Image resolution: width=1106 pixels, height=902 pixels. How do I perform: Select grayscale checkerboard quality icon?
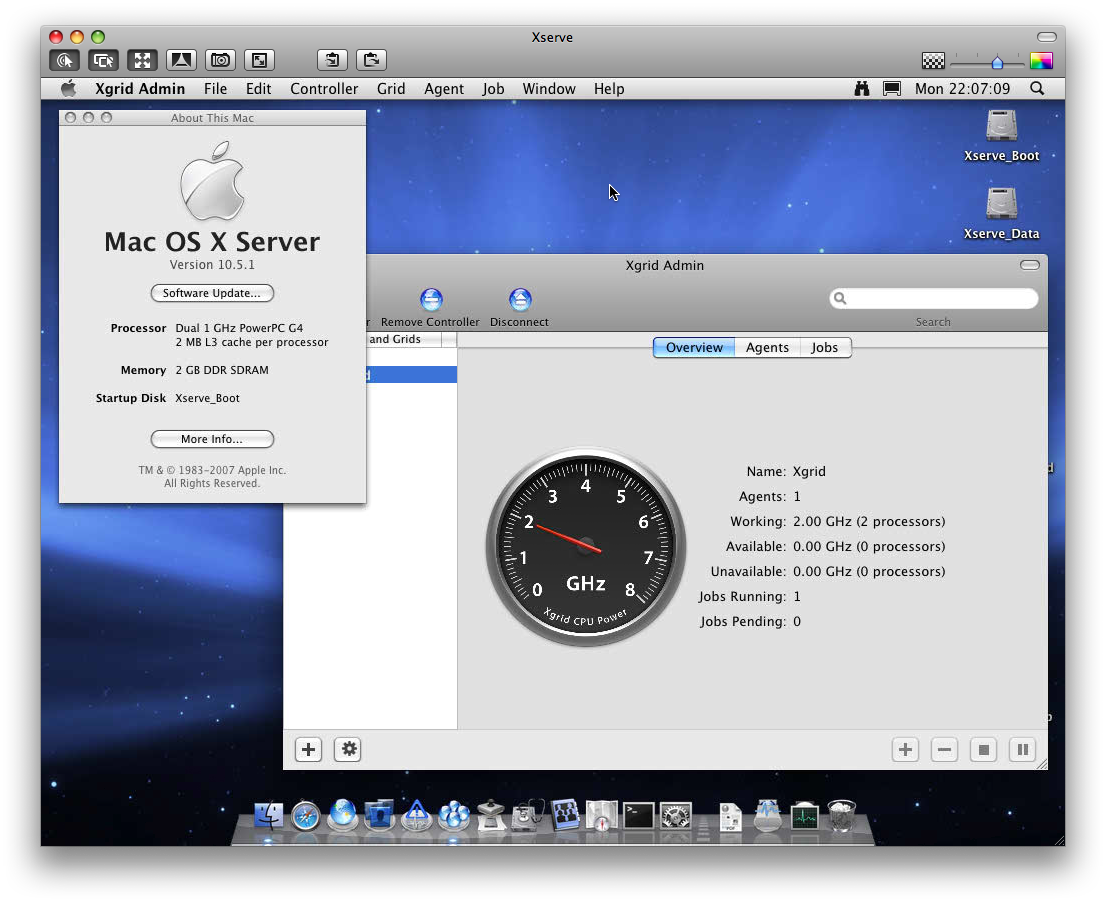[x=933, y=61]
